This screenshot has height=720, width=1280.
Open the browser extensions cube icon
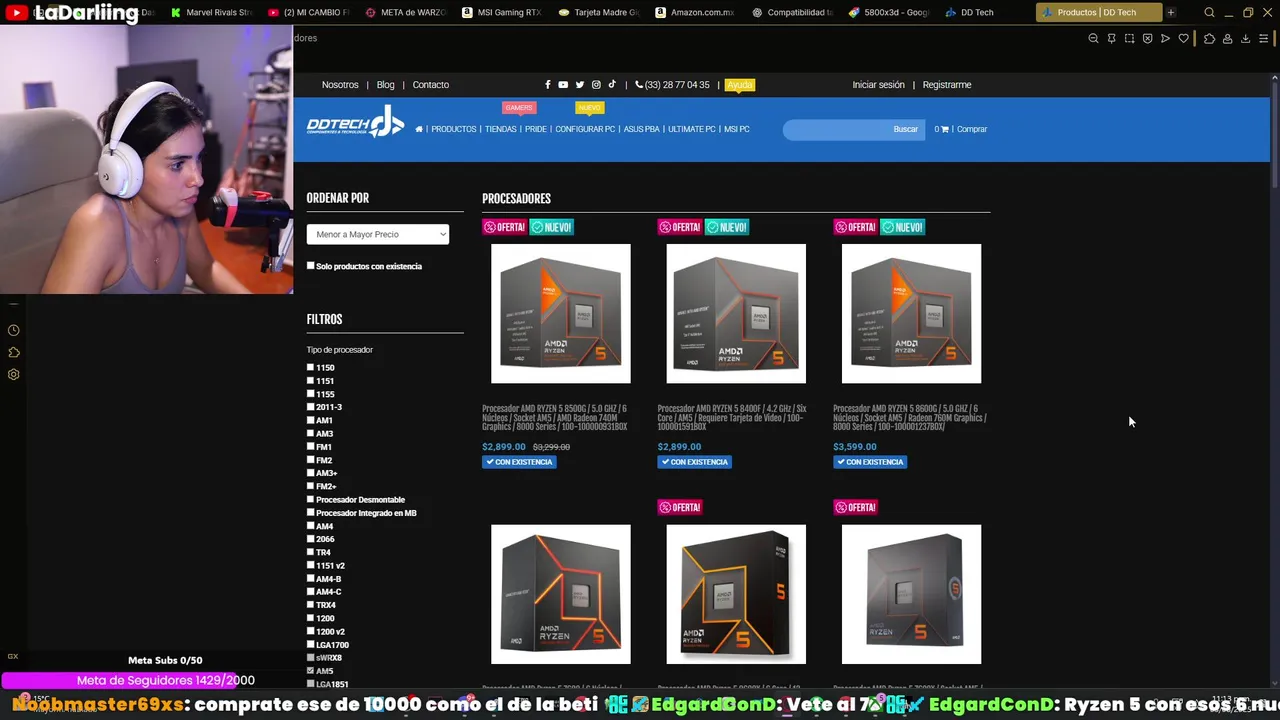pyautogui.click(x=1209, y=39)
